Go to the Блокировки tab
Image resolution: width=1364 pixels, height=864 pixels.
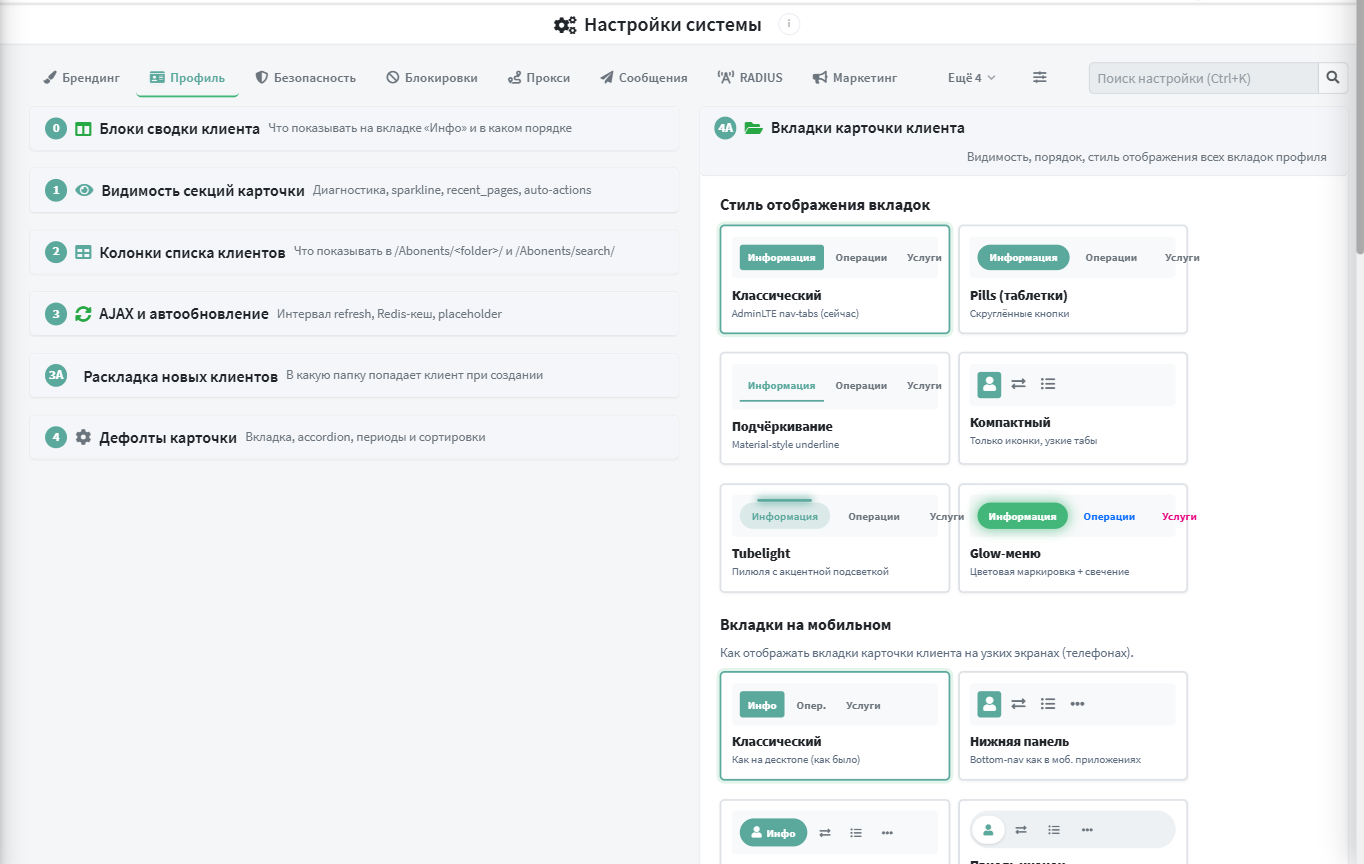[x=432, y=77]
